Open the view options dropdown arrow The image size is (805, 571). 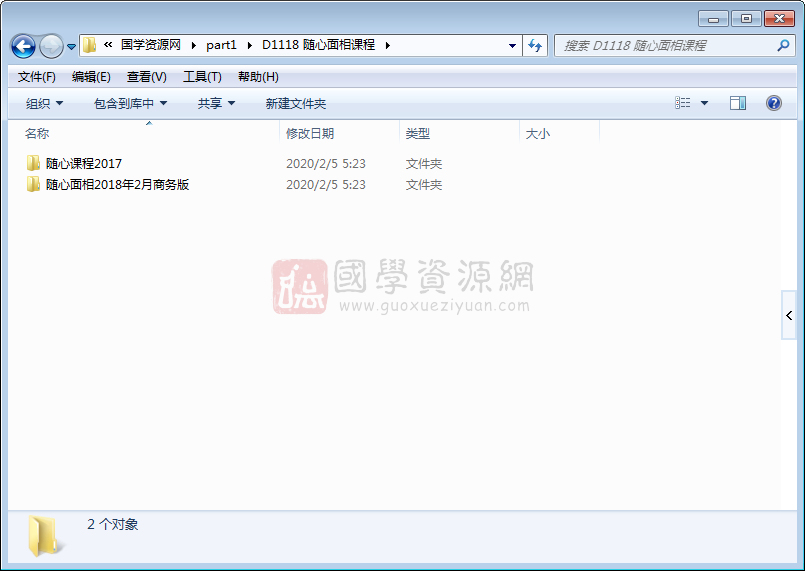pos(704,103)
